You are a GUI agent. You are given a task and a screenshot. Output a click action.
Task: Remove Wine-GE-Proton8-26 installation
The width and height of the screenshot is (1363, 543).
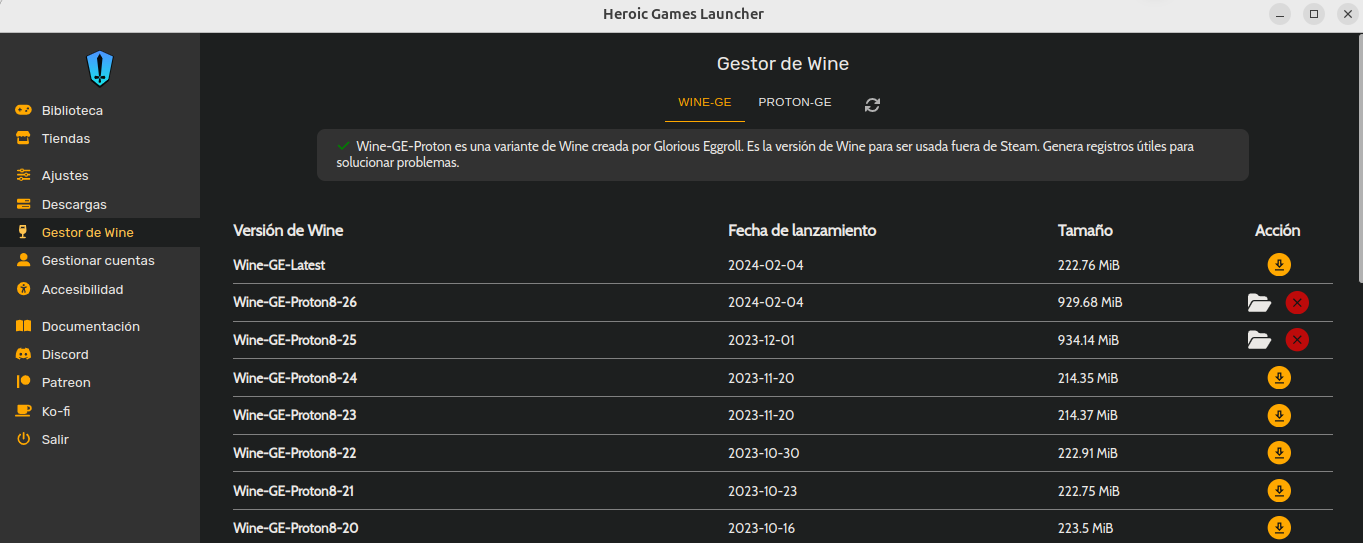1297,302
